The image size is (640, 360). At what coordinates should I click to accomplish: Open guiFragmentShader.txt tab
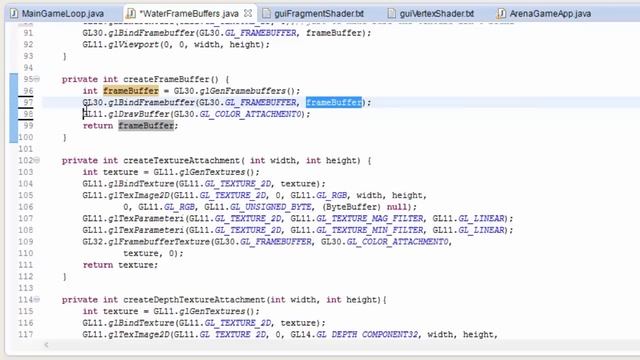(319, 13)
